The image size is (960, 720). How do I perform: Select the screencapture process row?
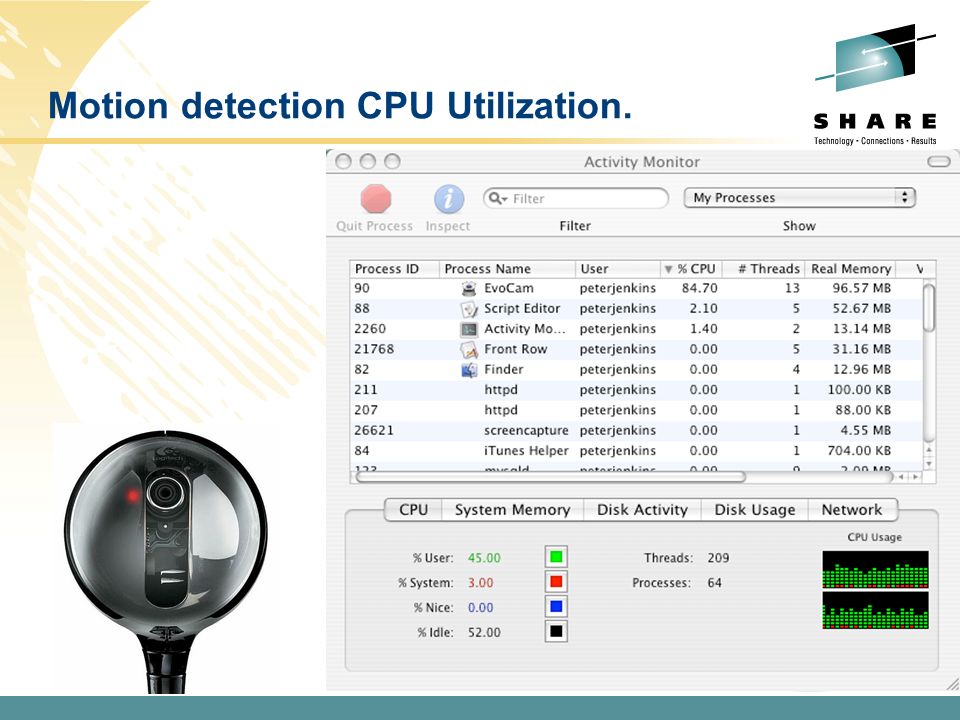click(x=637, y=430)
